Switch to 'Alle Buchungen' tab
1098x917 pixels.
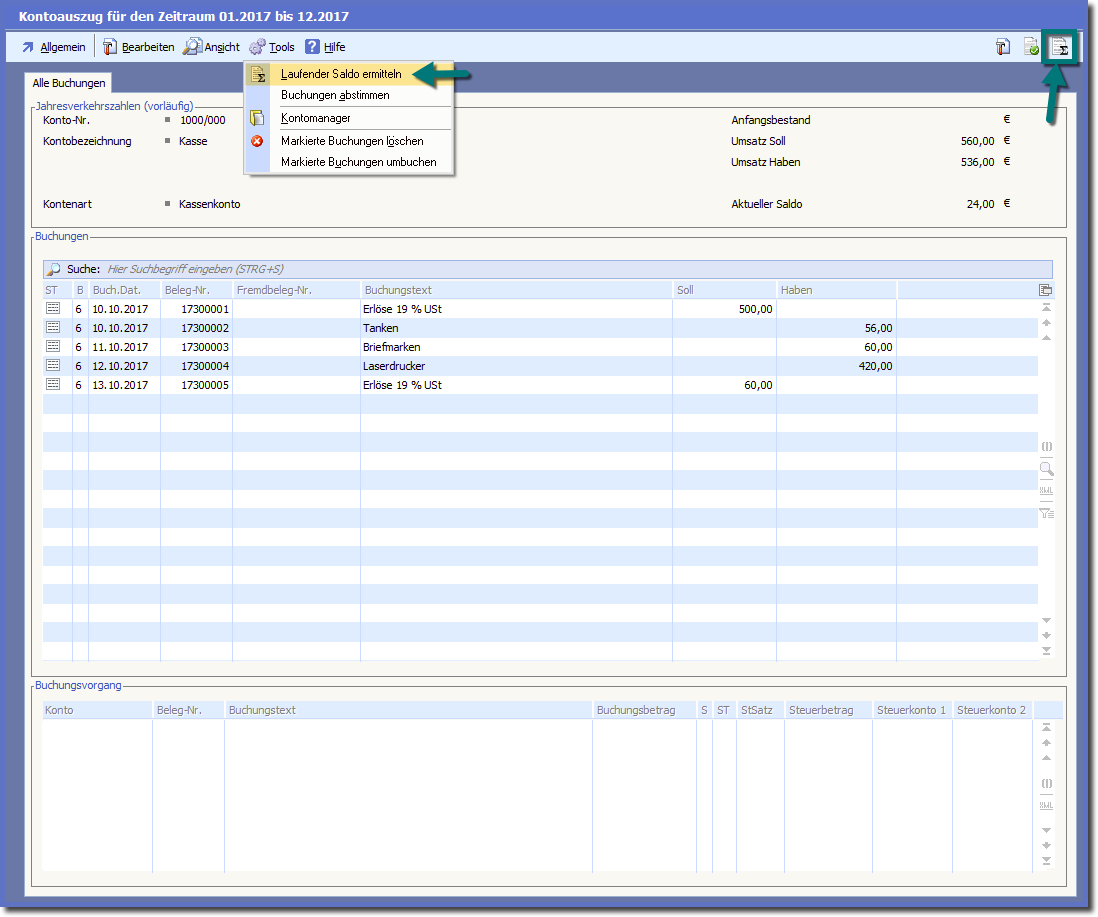click(x=69, y=84)
